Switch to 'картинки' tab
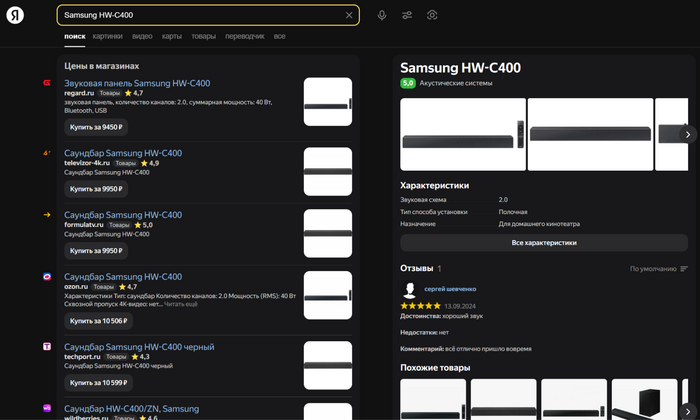The image size is (700, 420). (x=108, y=36)
